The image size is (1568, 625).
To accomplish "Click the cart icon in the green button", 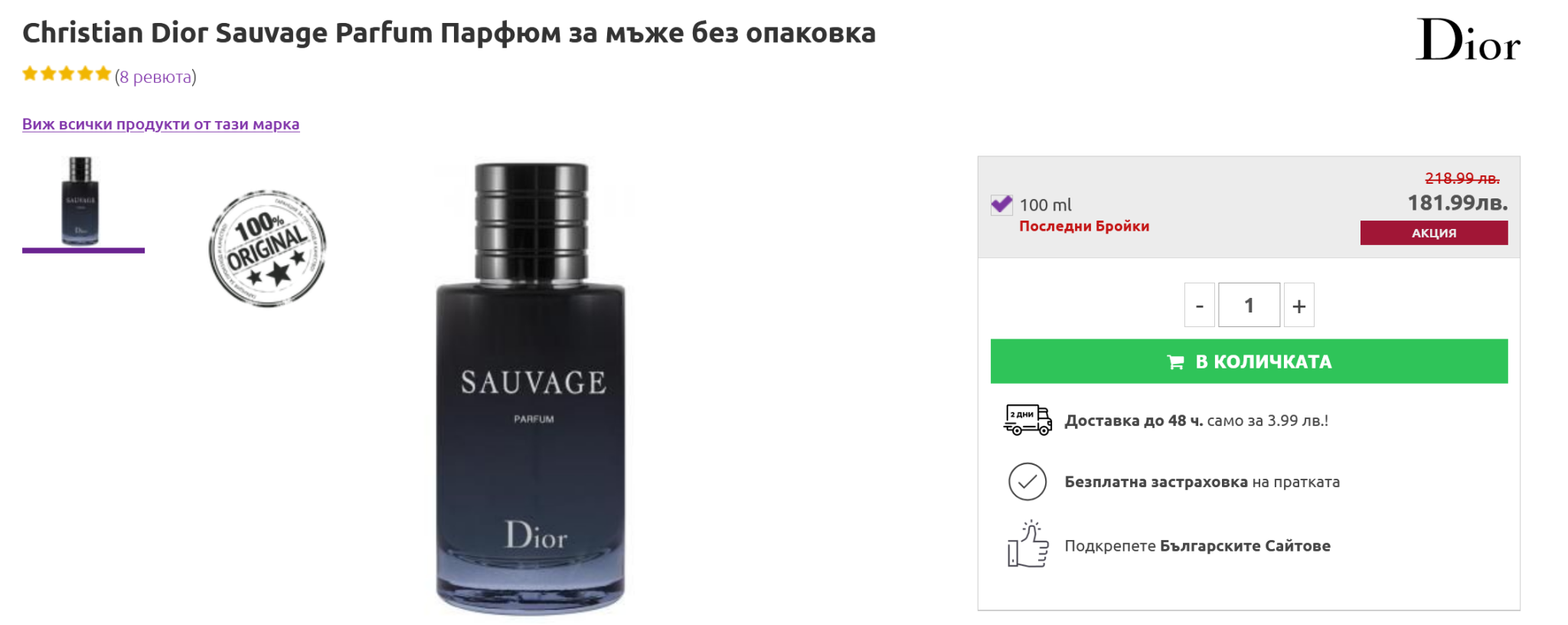I will (1175, 362).
